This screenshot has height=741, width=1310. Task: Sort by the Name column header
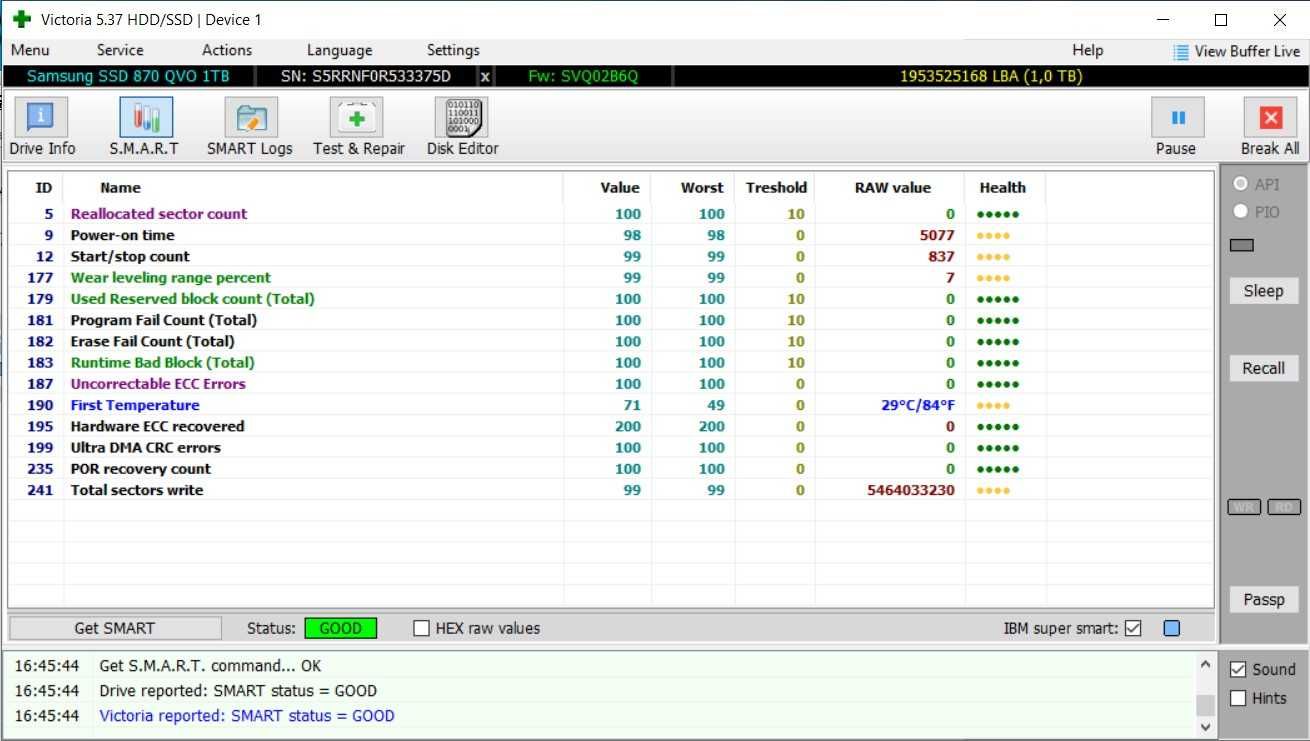point(120,188)
